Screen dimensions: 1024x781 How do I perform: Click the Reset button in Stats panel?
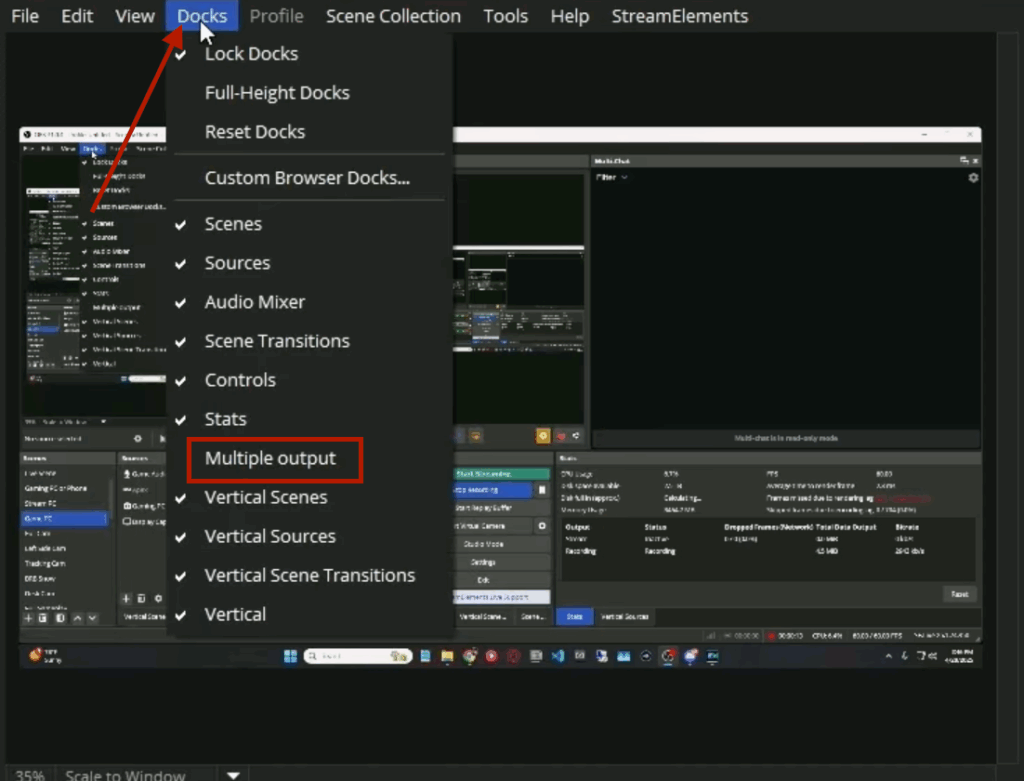959,594
